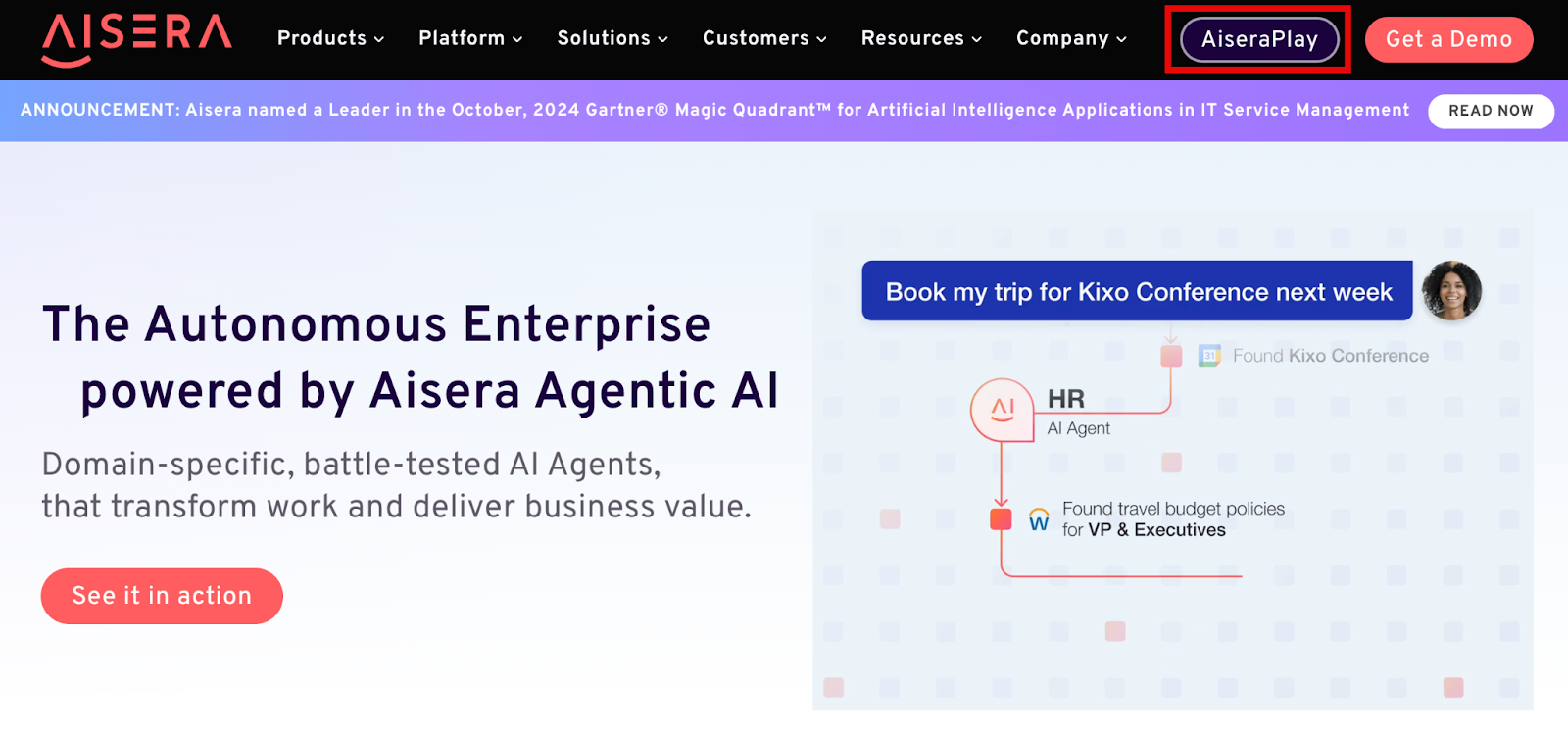Click the Aisera AI Agent circle icon

pyautogui.click(x=1002, y=410)
